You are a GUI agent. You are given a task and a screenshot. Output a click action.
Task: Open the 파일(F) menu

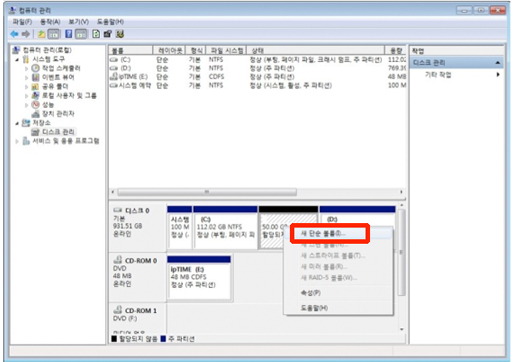22,22
